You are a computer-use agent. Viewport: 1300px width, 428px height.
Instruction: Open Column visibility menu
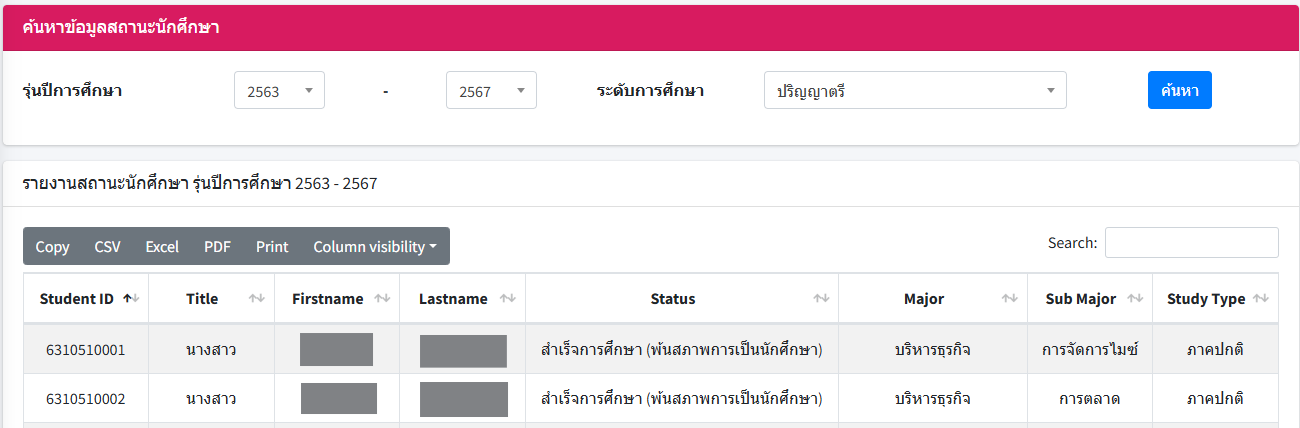tap(375, 247)
